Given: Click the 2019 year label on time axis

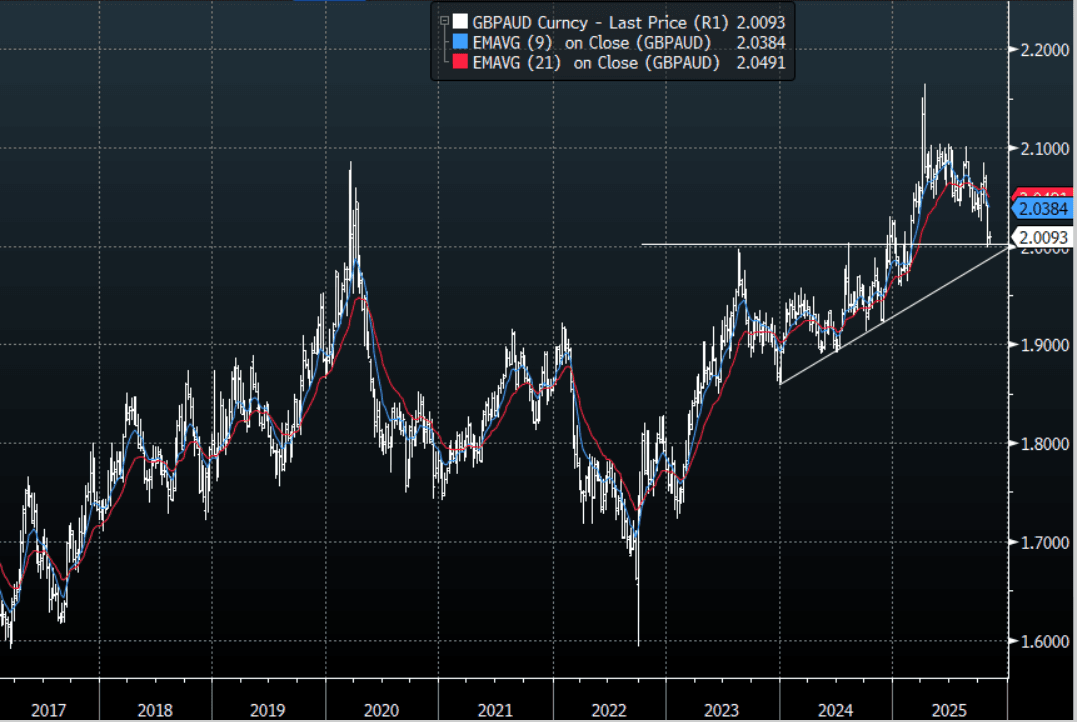Looking at the screenshot, I should [x=267, y=710].
